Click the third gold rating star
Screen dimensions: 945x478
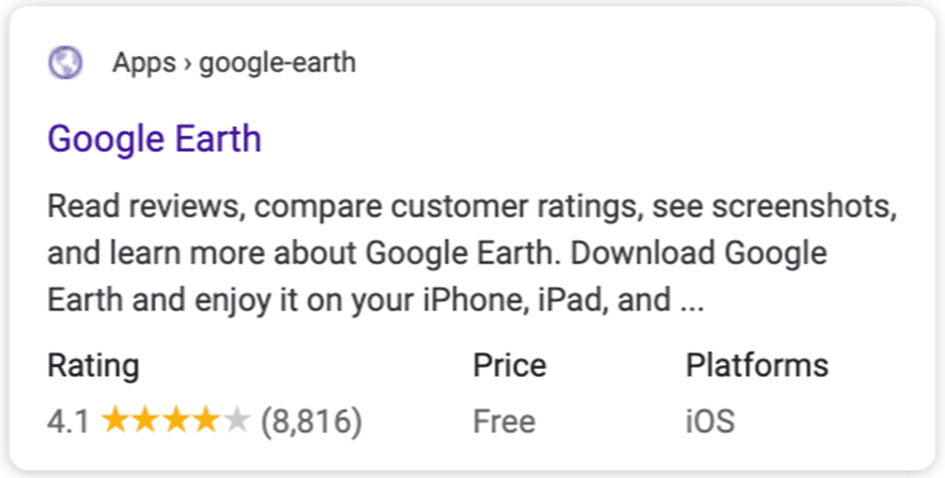coord(175,420)
